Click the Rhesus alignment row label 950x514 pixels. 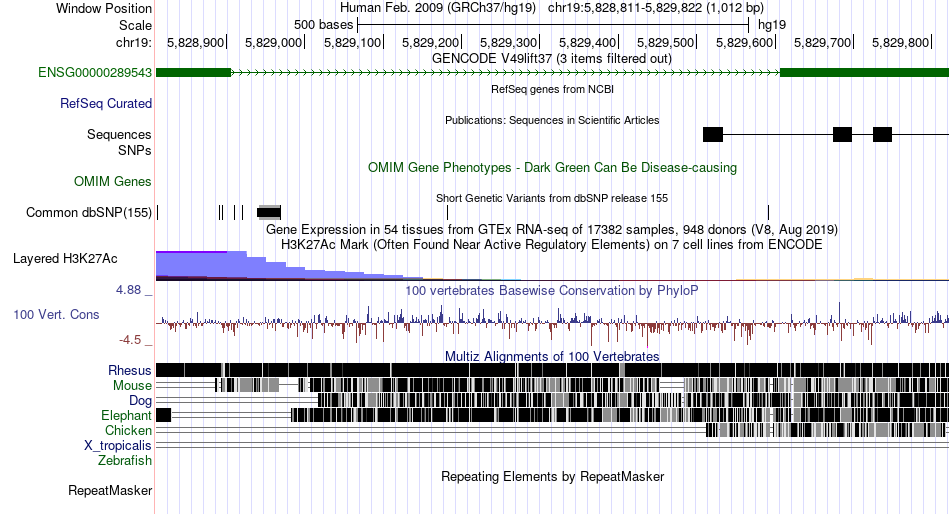click(x=130, y=370)
